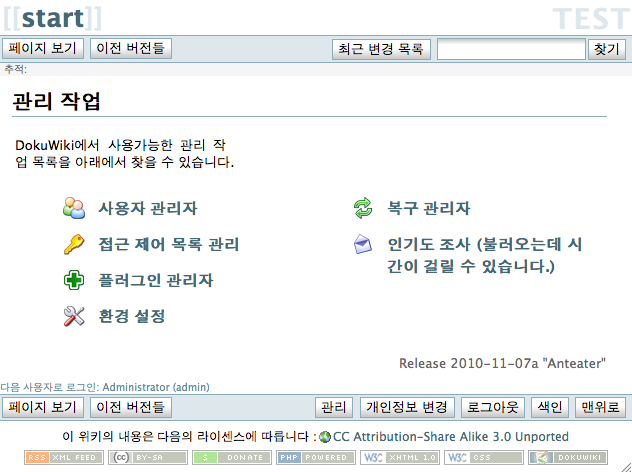Open the 복구 관리자 link
This screenshot has width=632, height=472.
tap(429, 208)
